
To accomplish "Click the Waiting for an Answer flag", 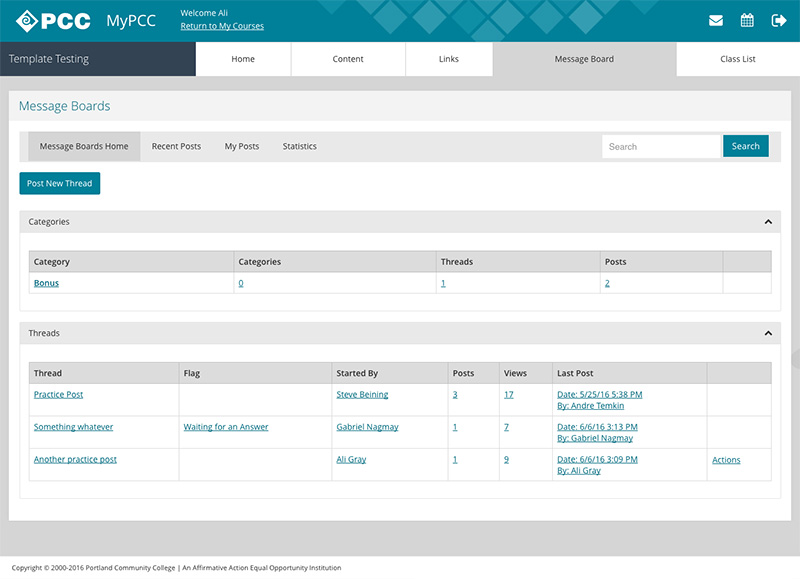I will [x=226, y=427].
